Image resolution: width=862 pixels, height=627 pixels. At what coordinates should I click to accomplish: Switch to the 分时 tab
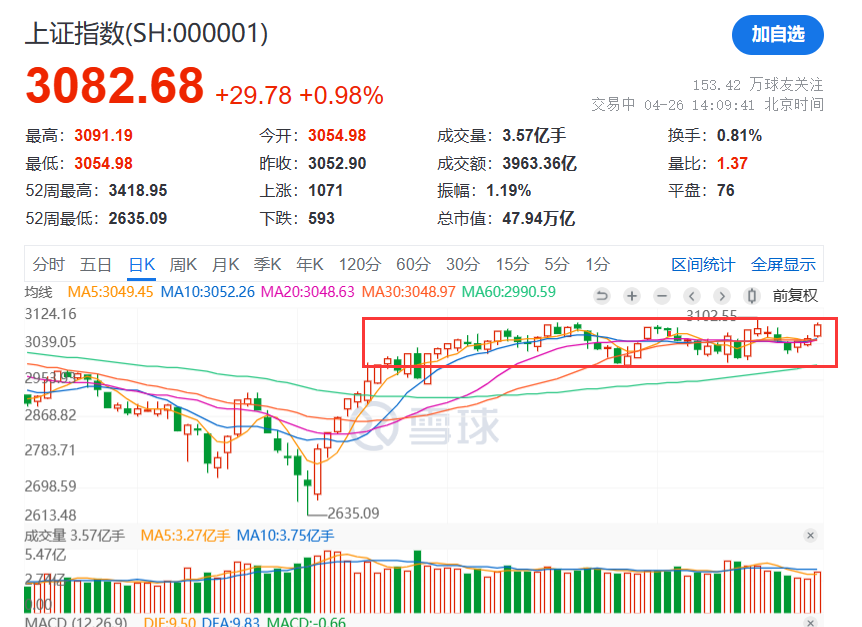click(x=48, y=264)
